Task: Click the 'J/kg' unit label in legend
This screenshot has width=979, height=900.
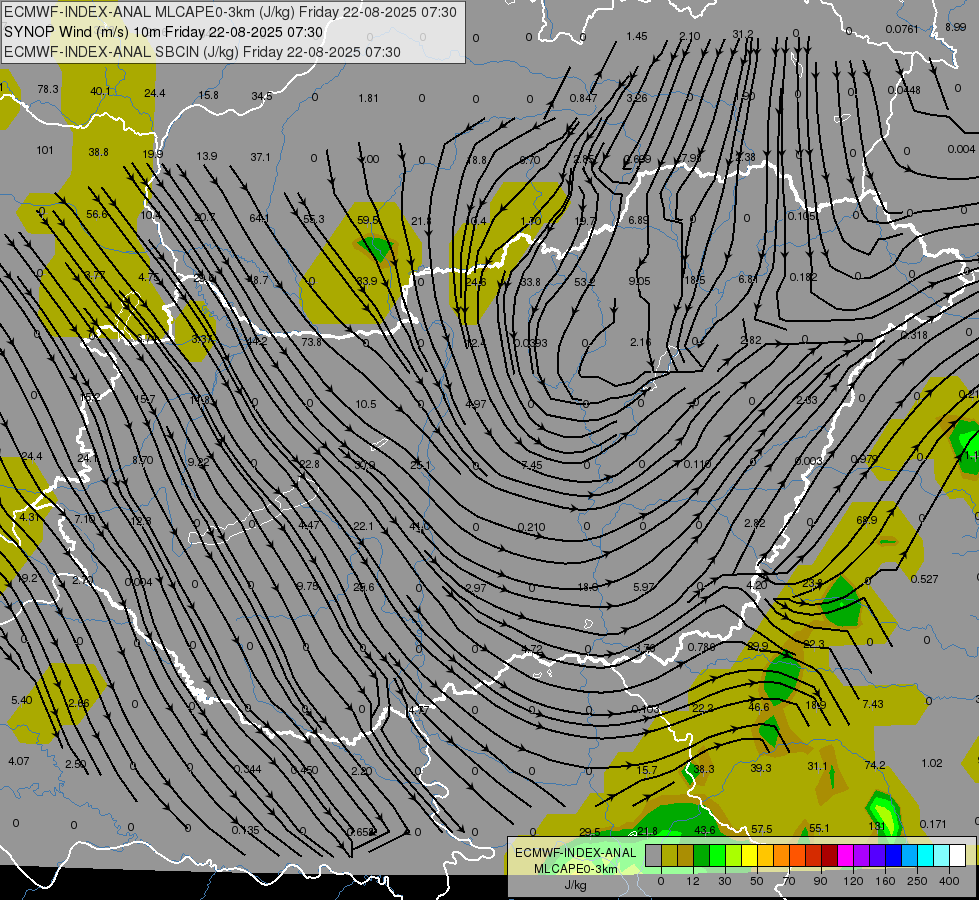Action: (576, 884)
